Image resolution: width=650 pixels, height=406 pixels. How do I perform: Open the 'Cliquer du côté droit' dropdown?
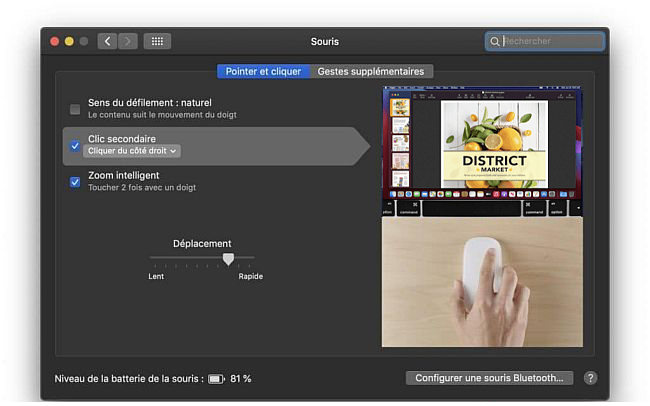click(133, 151)
